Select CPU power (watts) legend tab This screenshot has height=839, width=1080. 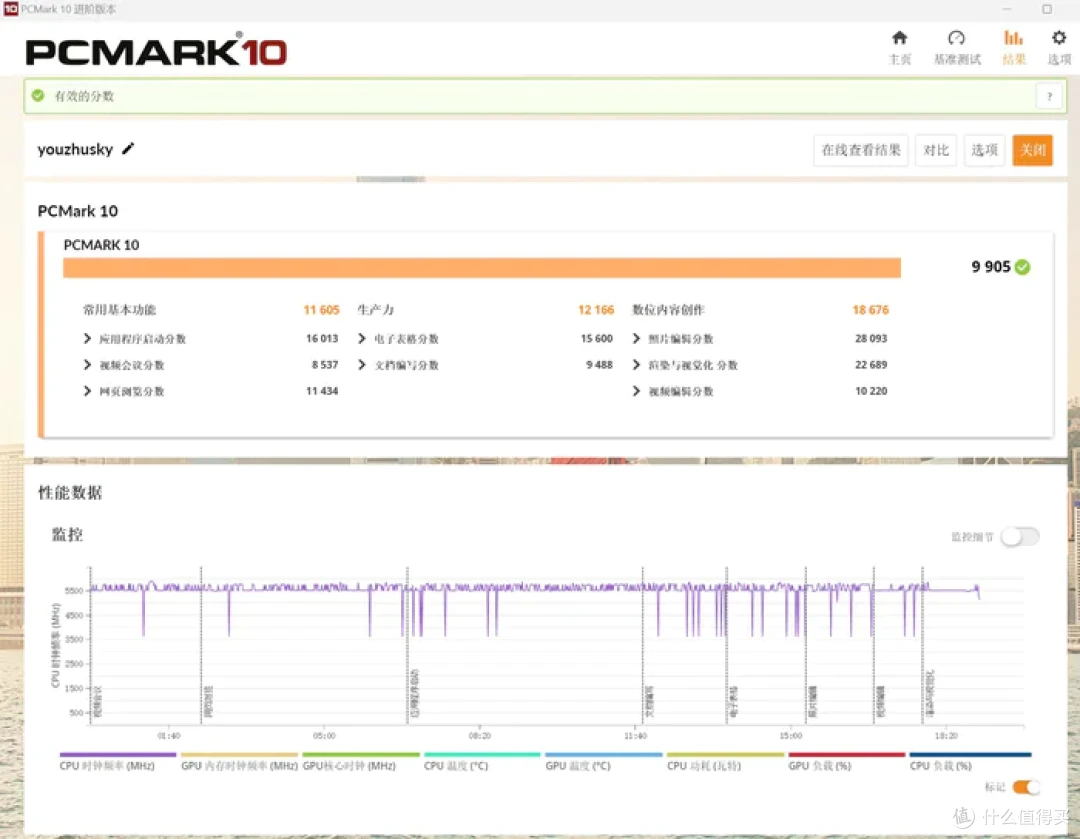[x=725, y=761]
